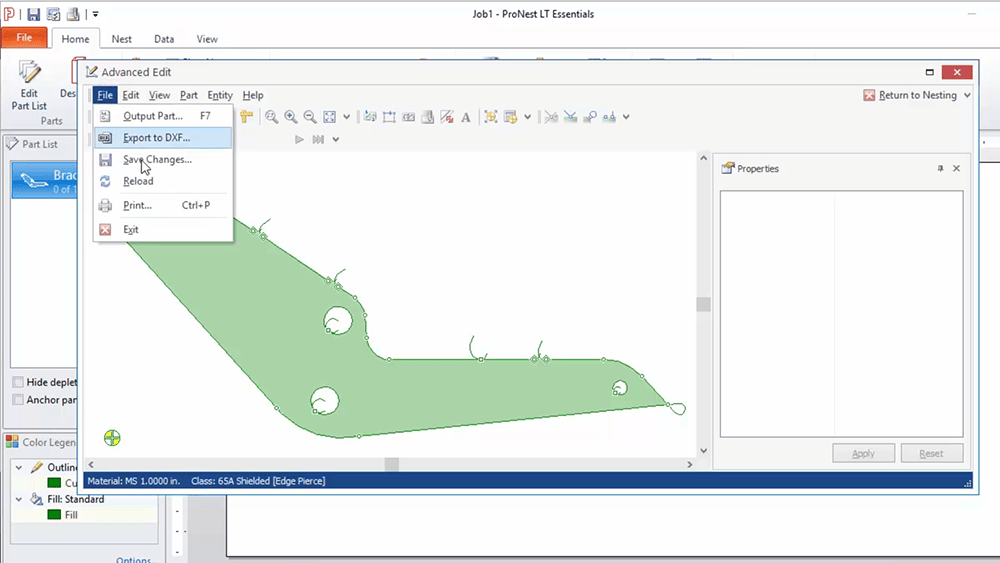Pin the Properties panel
The height and width of the screenshot is (563, 1000).
(940, 169)
